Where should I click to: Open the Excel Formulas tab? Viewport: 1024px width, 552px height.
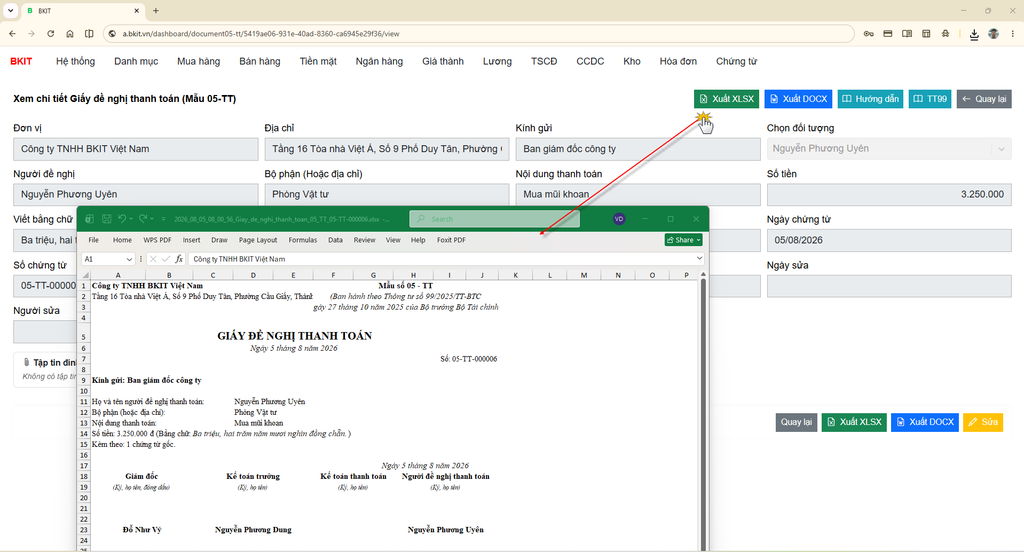click(302, 240)
